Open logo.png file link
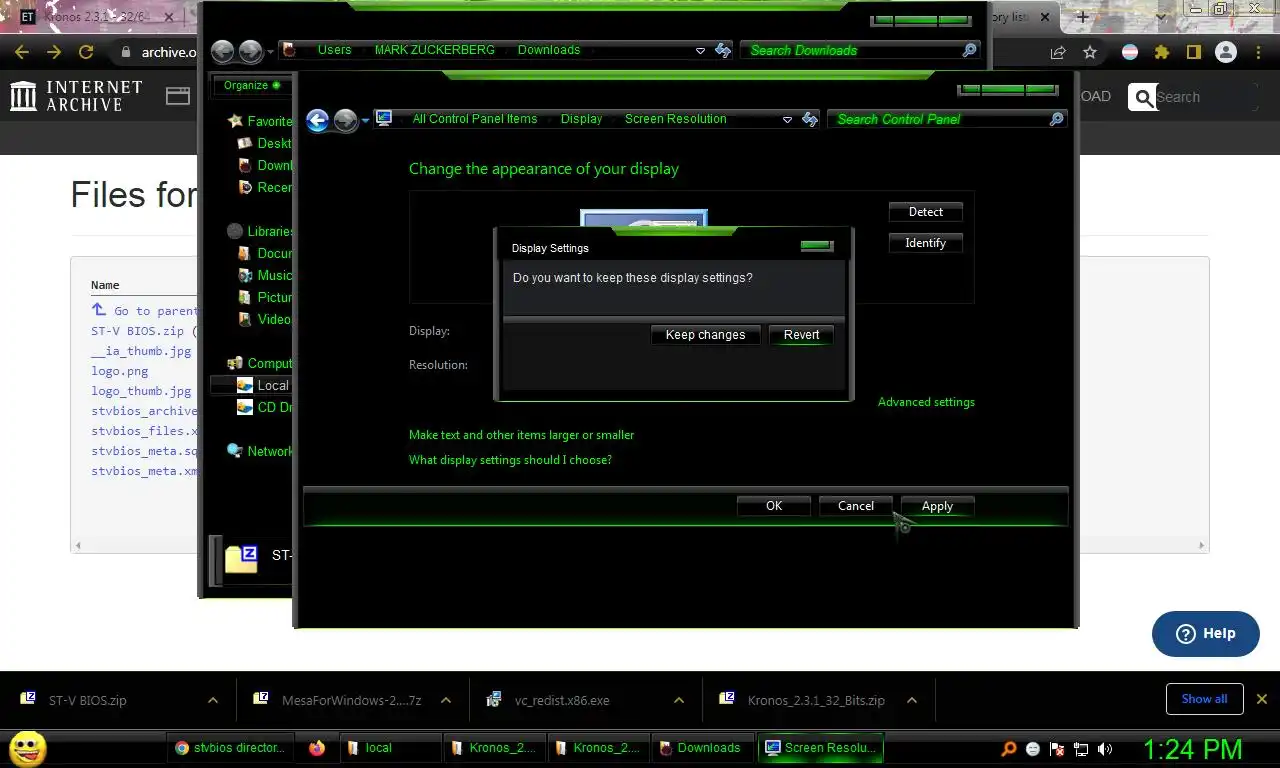The width and height of the screenshot is (1280, 768). (x=120, y=371)
